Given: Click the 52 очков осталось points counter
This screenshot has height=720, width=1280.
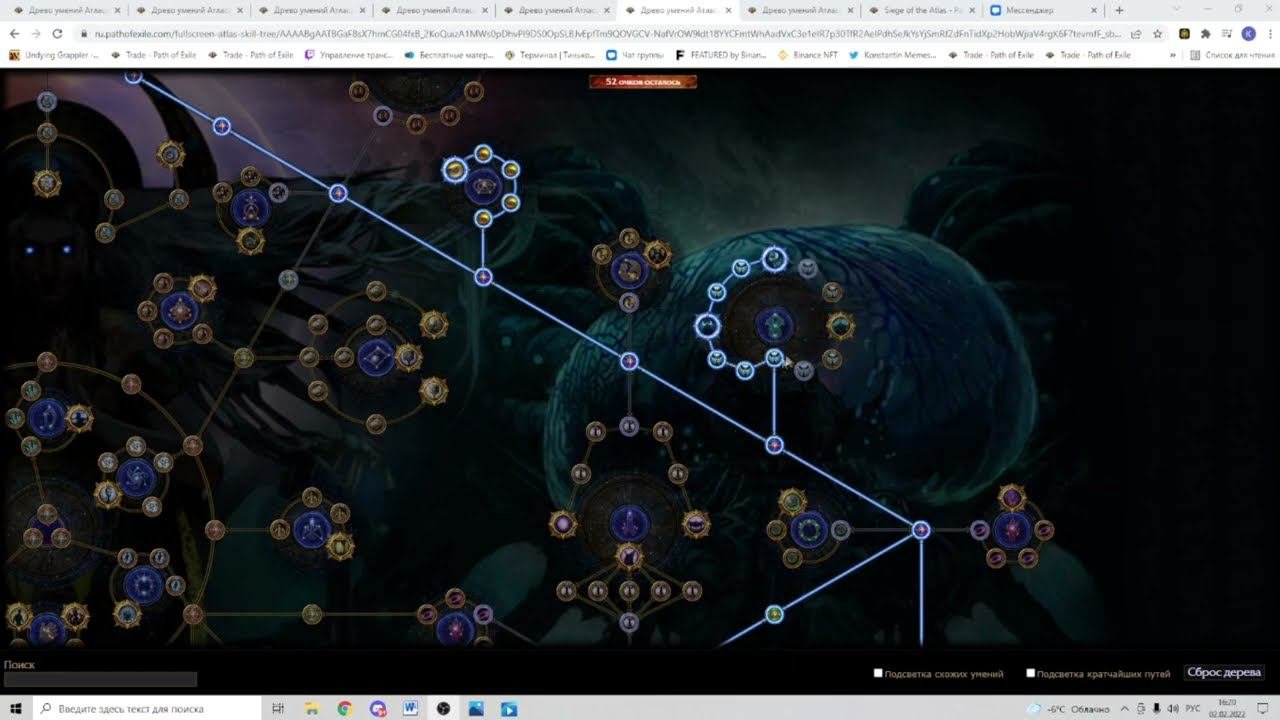Looking at the screenshot, I should coord(643,81).
